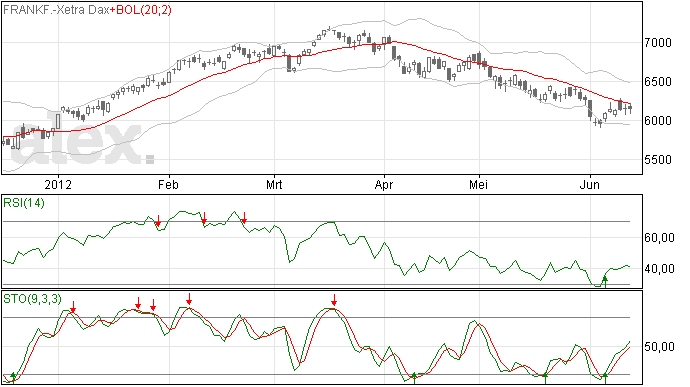This screenshot has height=387, width=690.
Task: Click the last red sell arrow in the RSI panel
Action: click(244, 218)
